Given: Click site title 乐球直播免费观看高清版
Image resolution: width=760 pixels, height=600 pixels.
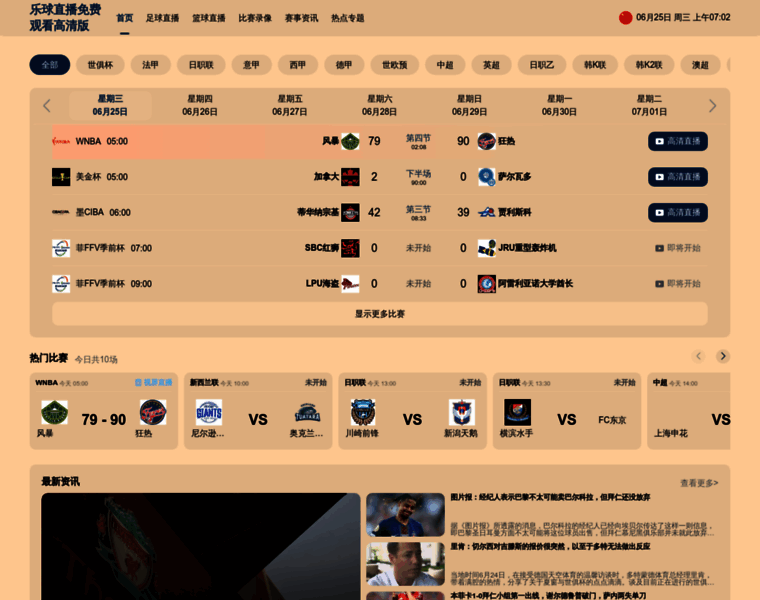Looking at the screenshot, I should pos(65,17).
